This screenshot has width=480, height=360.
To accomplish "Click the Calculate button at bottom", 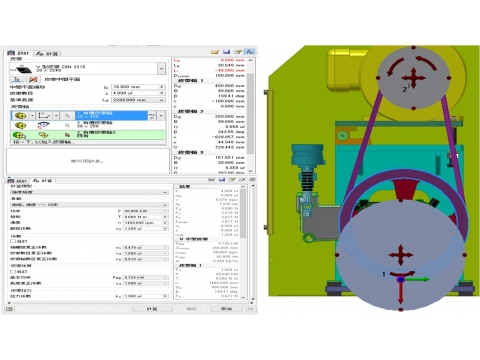I will click(x=152, y=309).
